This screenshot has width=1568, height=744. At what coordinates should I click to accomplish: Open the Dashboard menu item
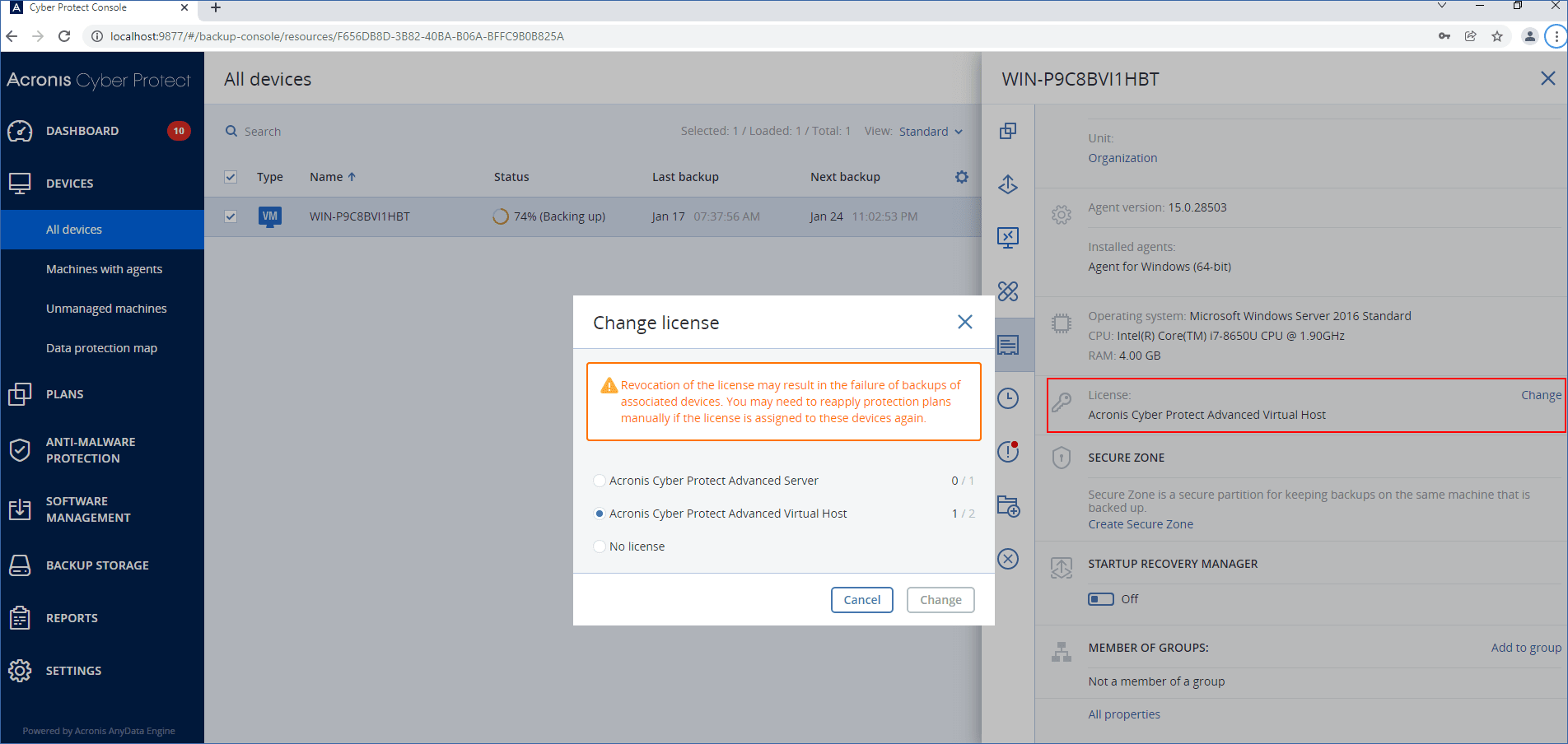coord(82,131)
